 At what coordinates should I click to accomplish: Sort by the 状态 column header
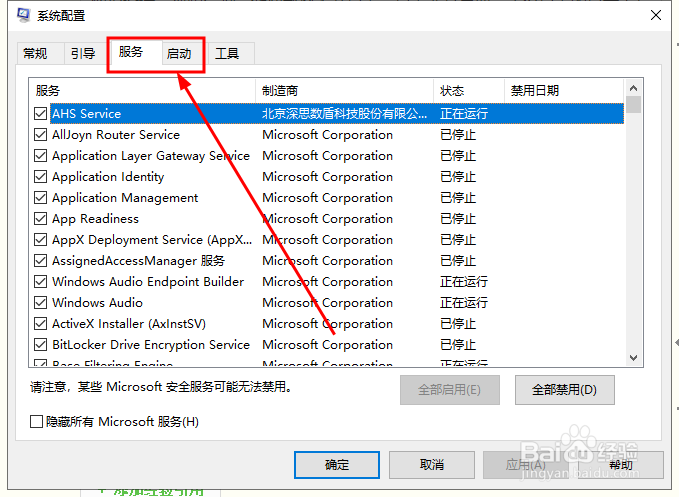(x=469, y=90)
